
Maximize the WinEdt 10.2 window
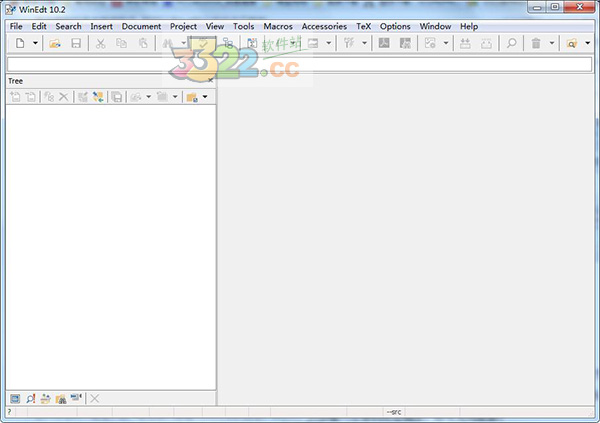555,7
